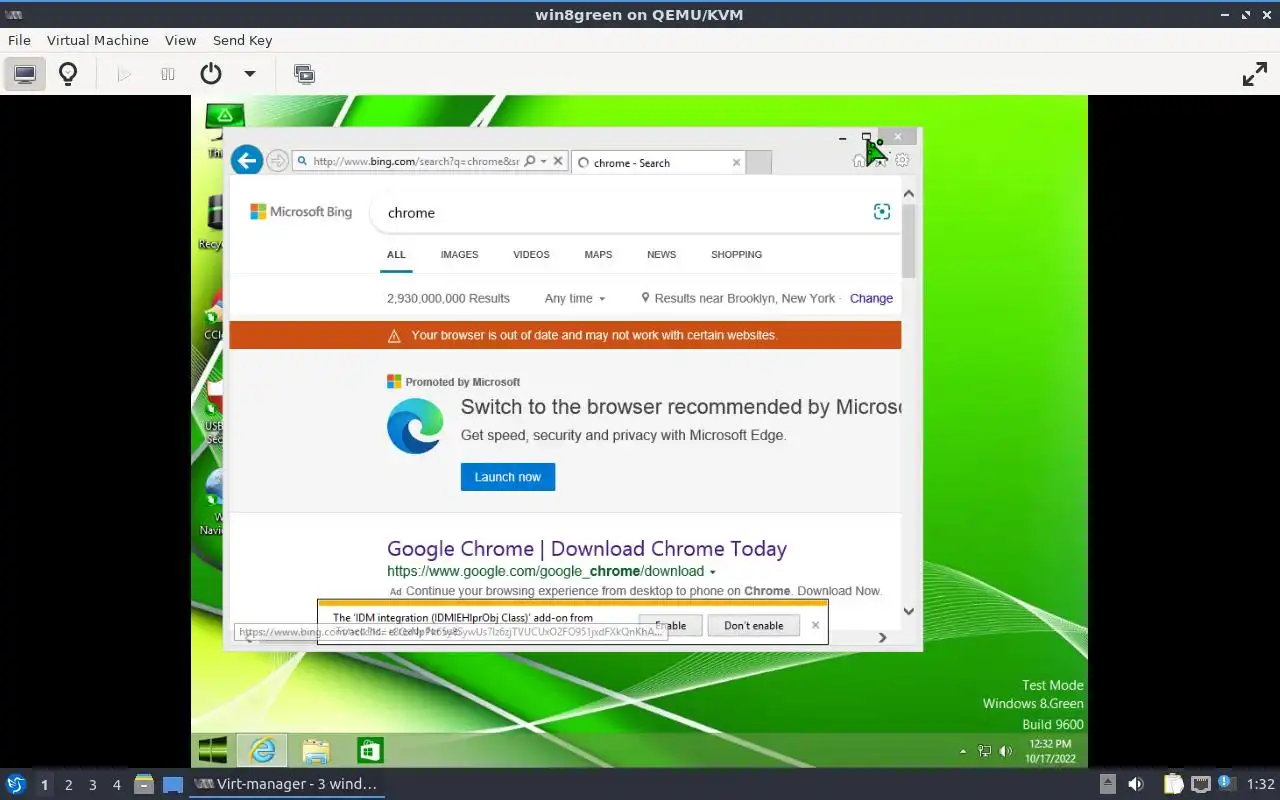Open the Send Key menu
This screenshot has height=800, width=1280.
242,41
